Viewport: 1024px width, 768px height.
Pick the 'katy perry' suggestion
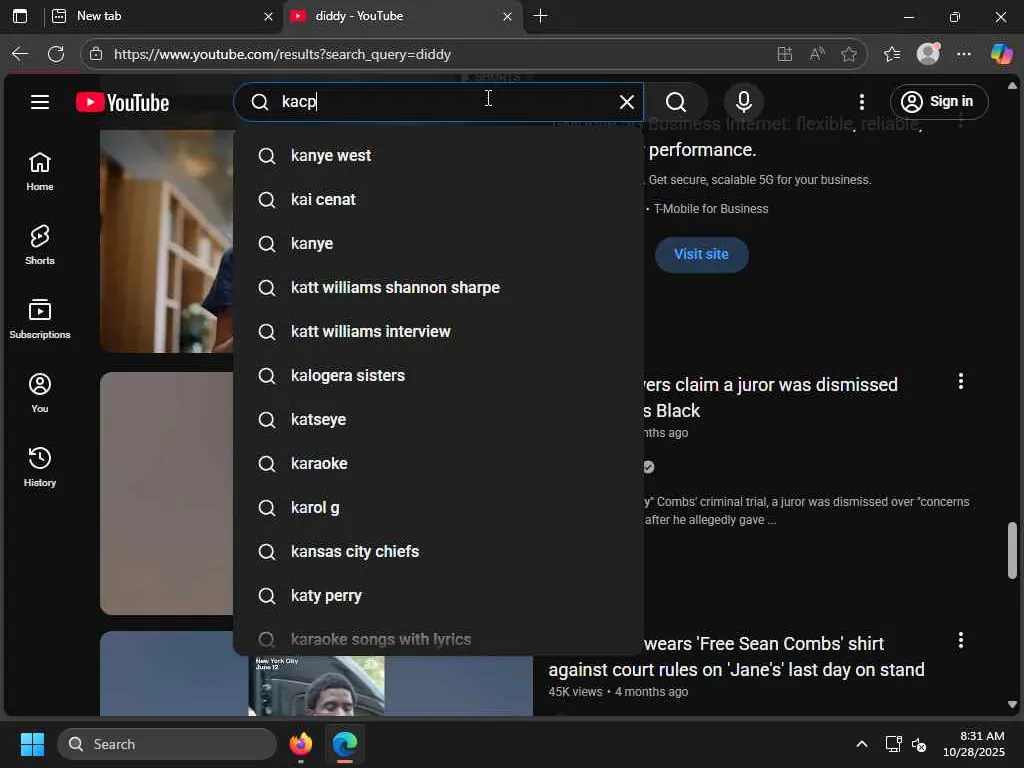(x=438, y=596)
